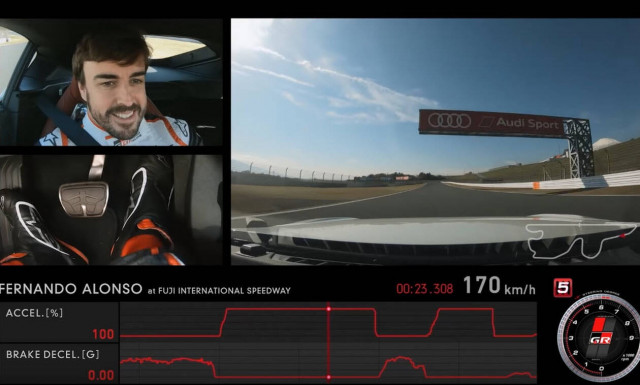Click the tachometer dial
640x385 pixels.
pyautogui.click(x=599, y=337)
